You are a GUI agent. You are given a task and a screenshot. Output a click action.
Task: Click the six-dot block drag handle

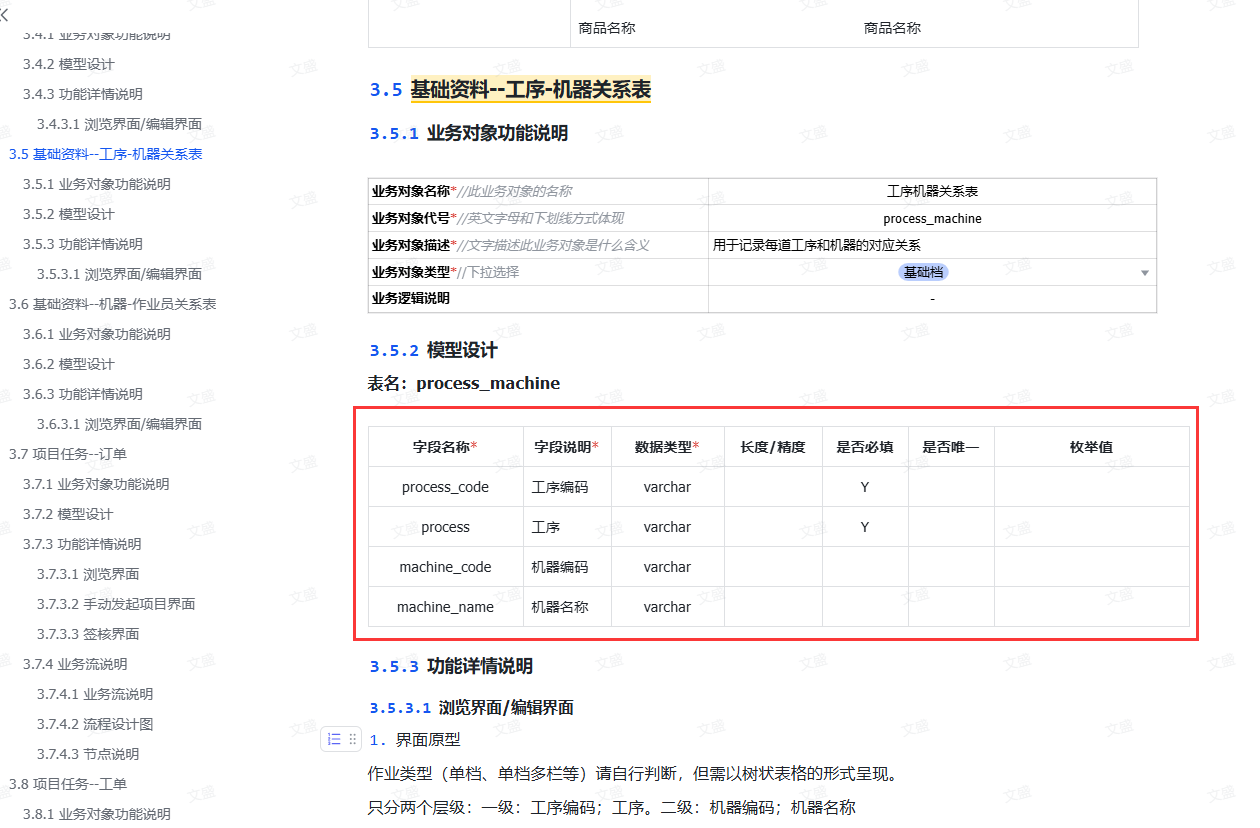[x=353, y=739]
